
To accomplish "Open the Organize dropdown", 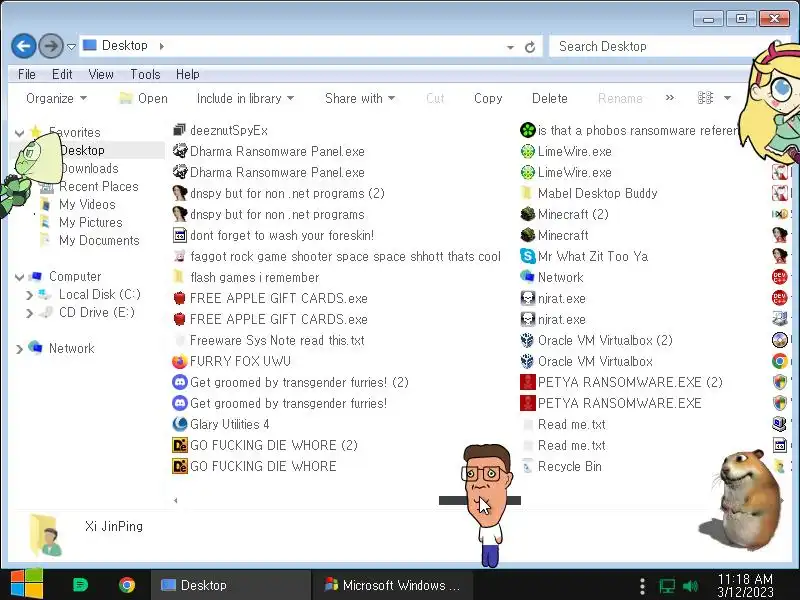I will click(x=56, y=98).
